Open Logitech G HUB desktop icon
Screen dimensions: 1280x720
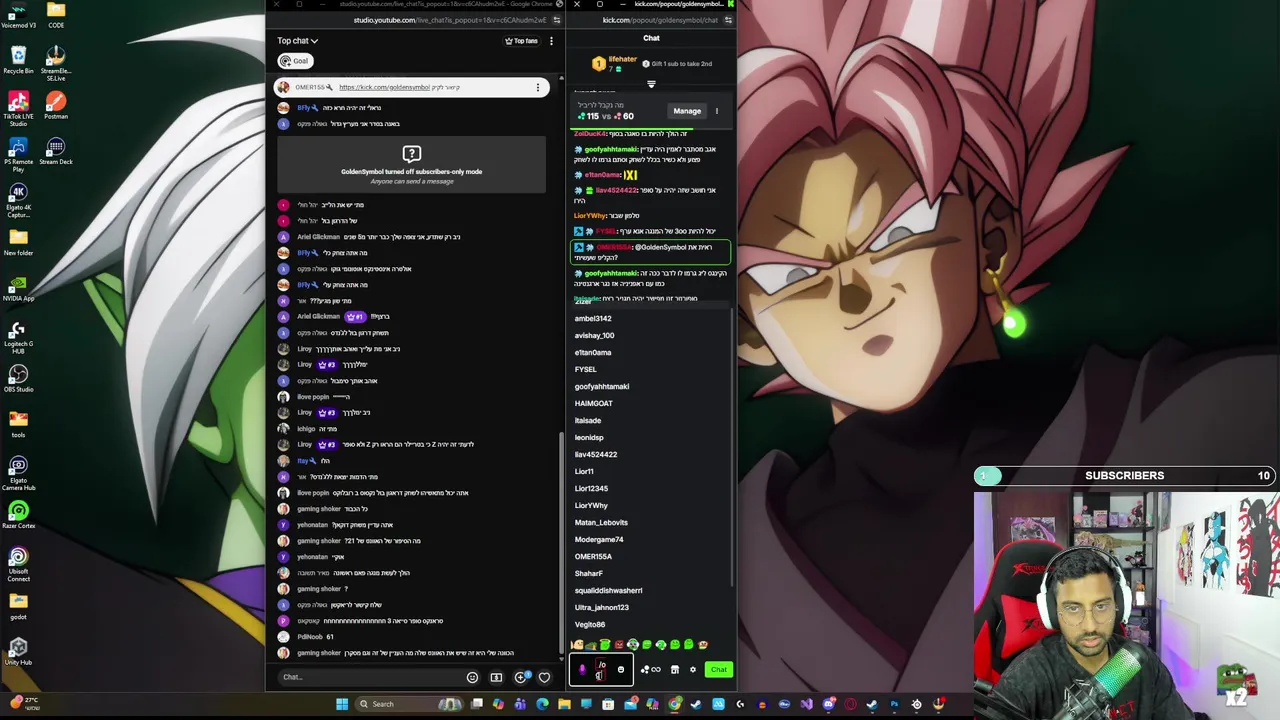click(18, 335)
